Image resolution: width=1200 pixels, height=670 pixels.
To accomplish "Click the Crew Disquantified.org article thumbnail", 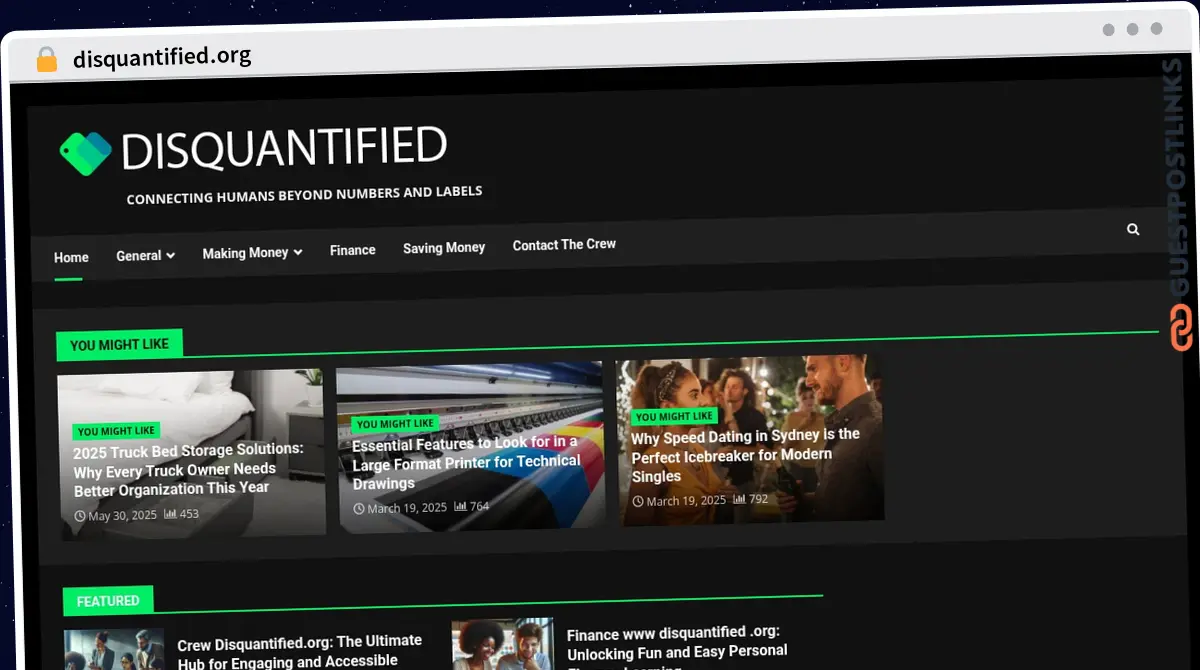I will 114,649.
